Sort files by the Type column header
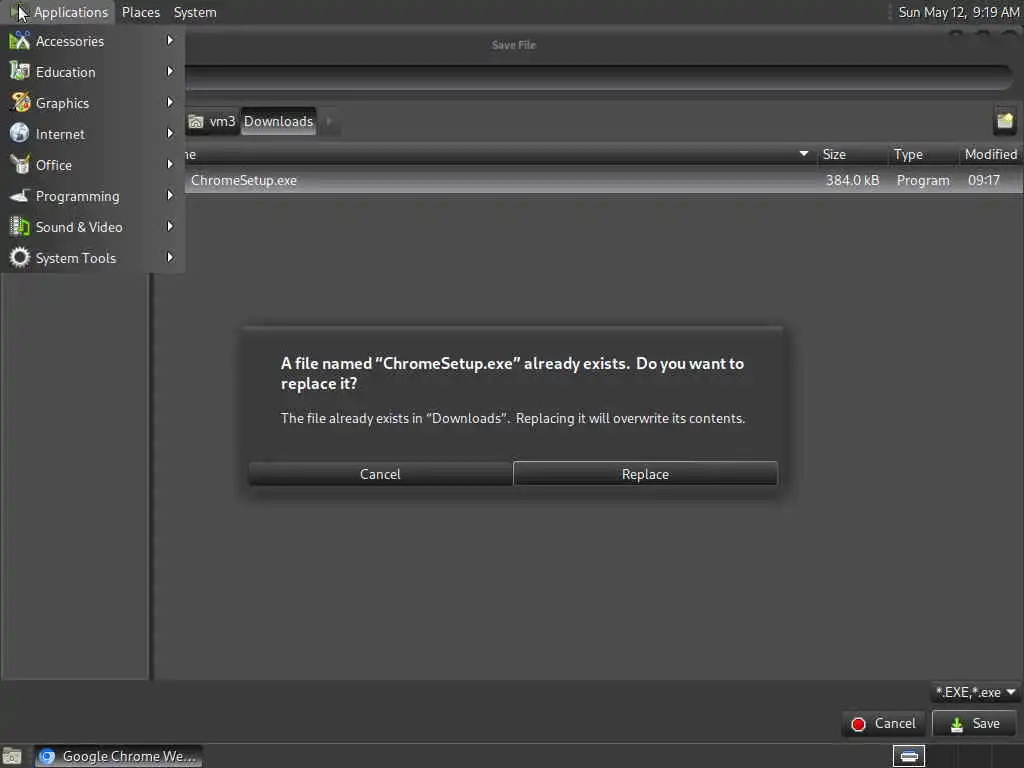The width and height of the screenshot is (1024, 768). click(x=923, y=154)
